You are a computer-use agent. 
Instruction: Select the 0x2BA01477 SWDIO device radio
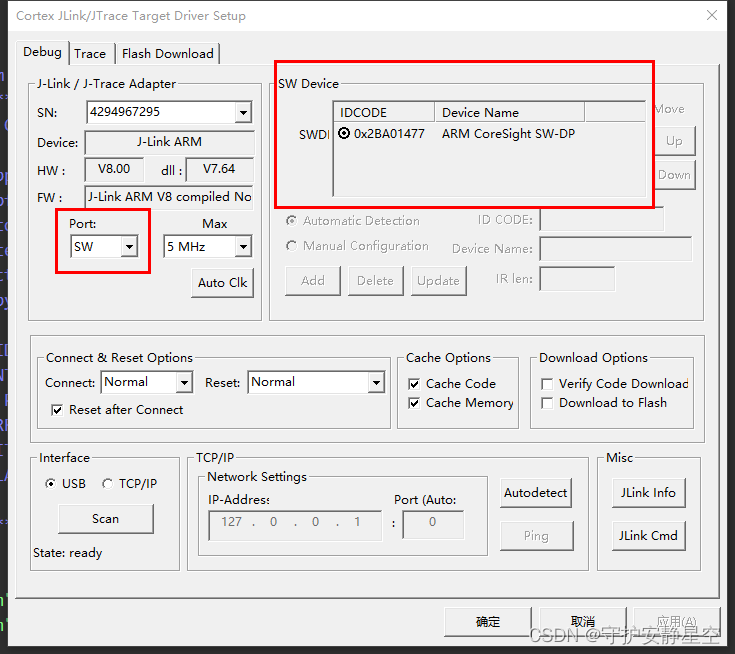[x=344, y=134]
